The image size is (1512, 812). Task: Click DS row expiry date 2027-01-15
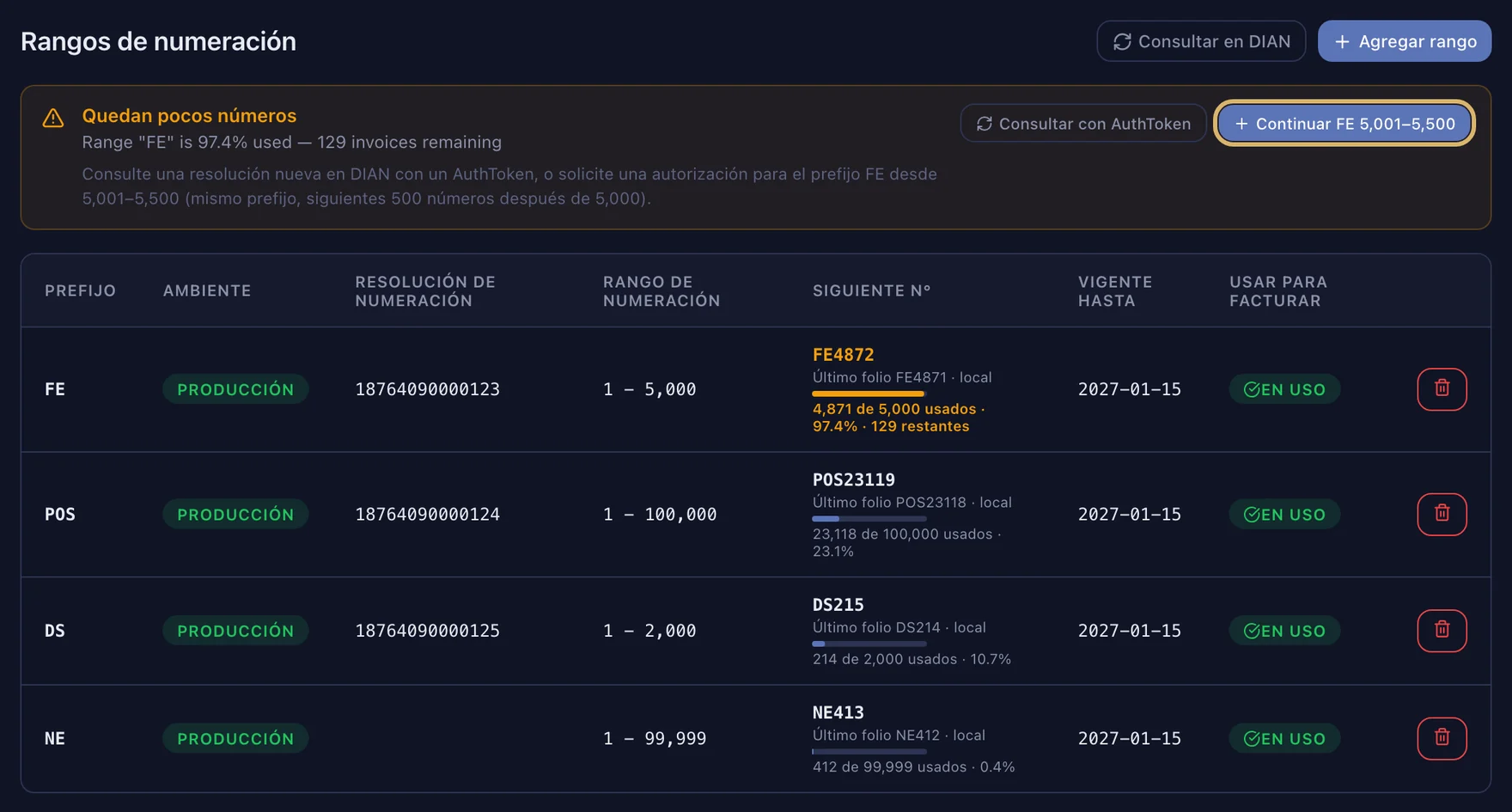[x=1130, y=631]
